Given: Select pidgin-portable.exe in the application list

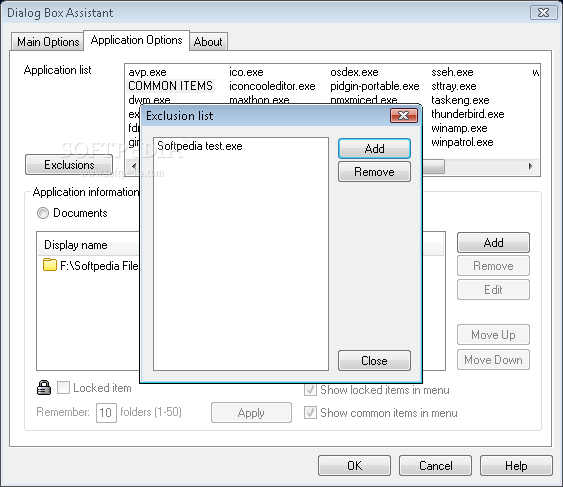Looking at the screenshot, I should click(x=375, y=86).
